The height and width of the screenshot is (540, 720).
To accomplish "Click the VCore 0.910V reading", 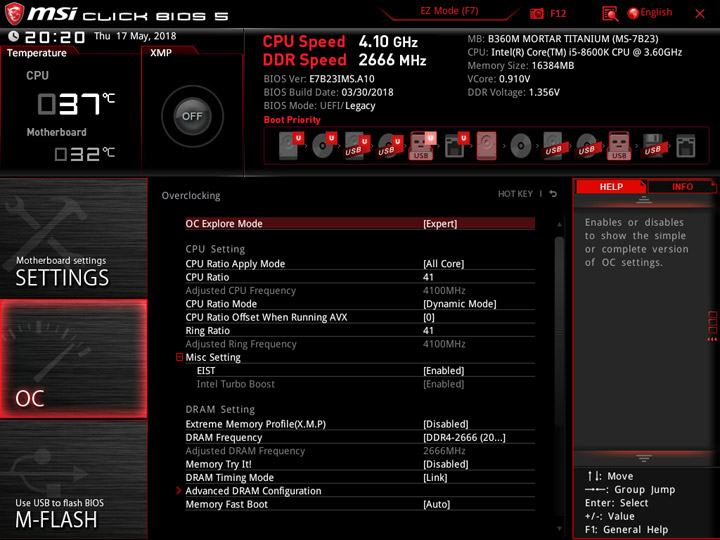I will 499,79.
